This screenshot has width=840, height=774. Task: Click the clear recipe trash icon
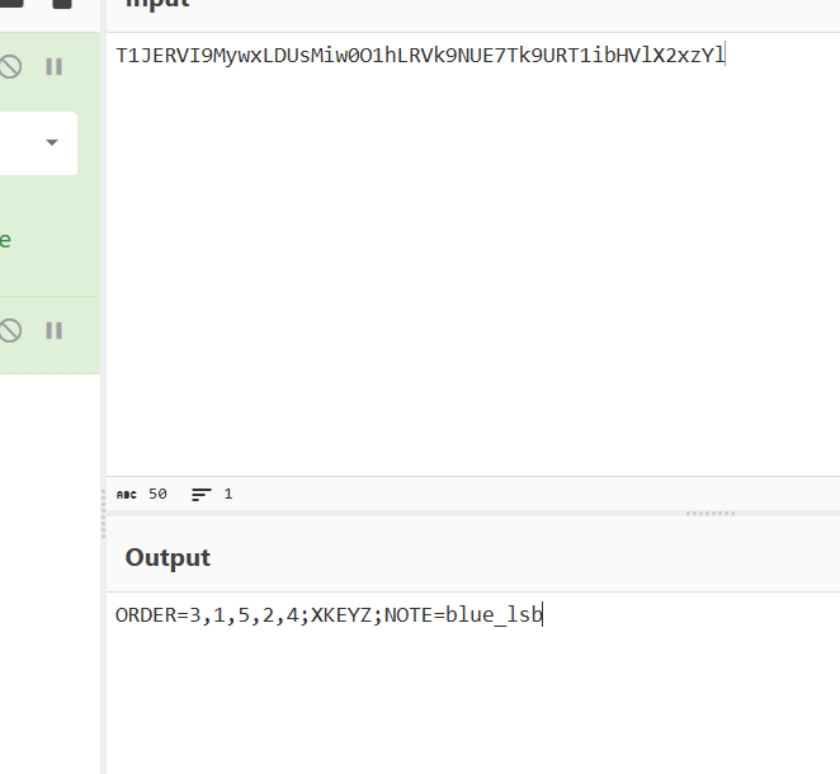(x=62, y=3)
